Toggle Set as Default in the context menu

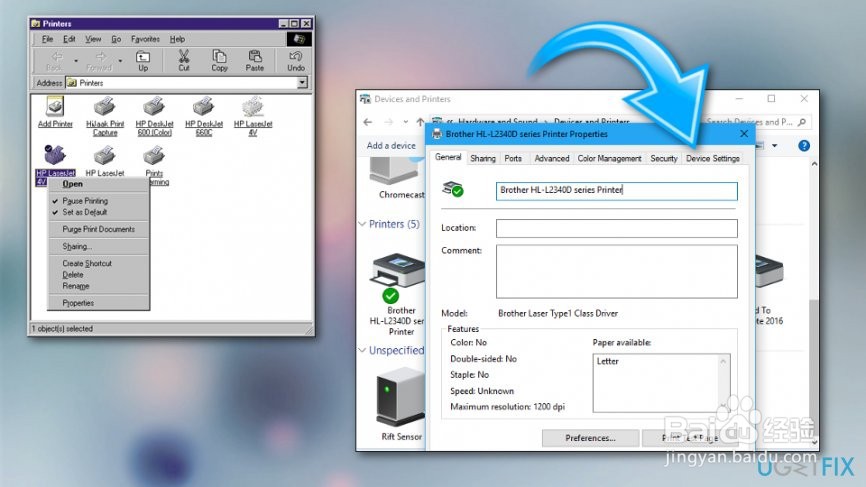pyautogui.click(x=98, y=212)
